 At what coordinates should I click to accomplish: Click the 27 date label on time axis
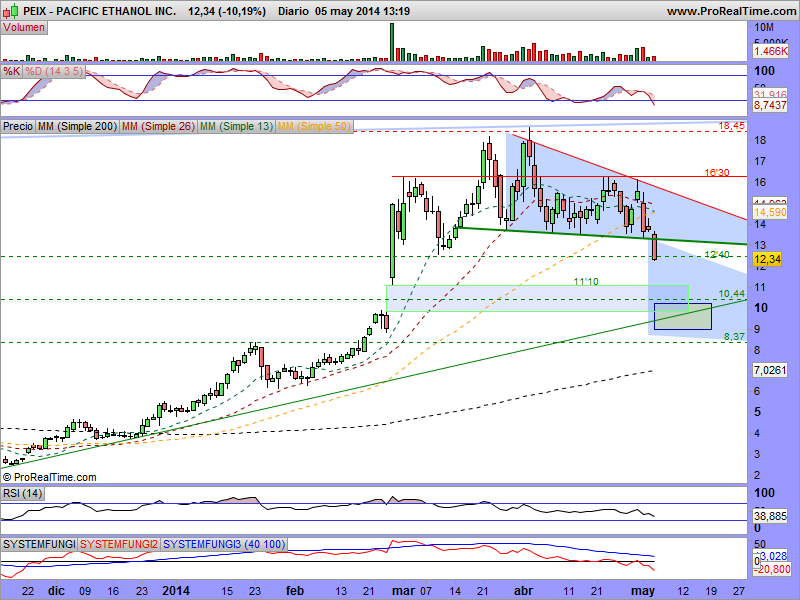(x=738, y=591)
